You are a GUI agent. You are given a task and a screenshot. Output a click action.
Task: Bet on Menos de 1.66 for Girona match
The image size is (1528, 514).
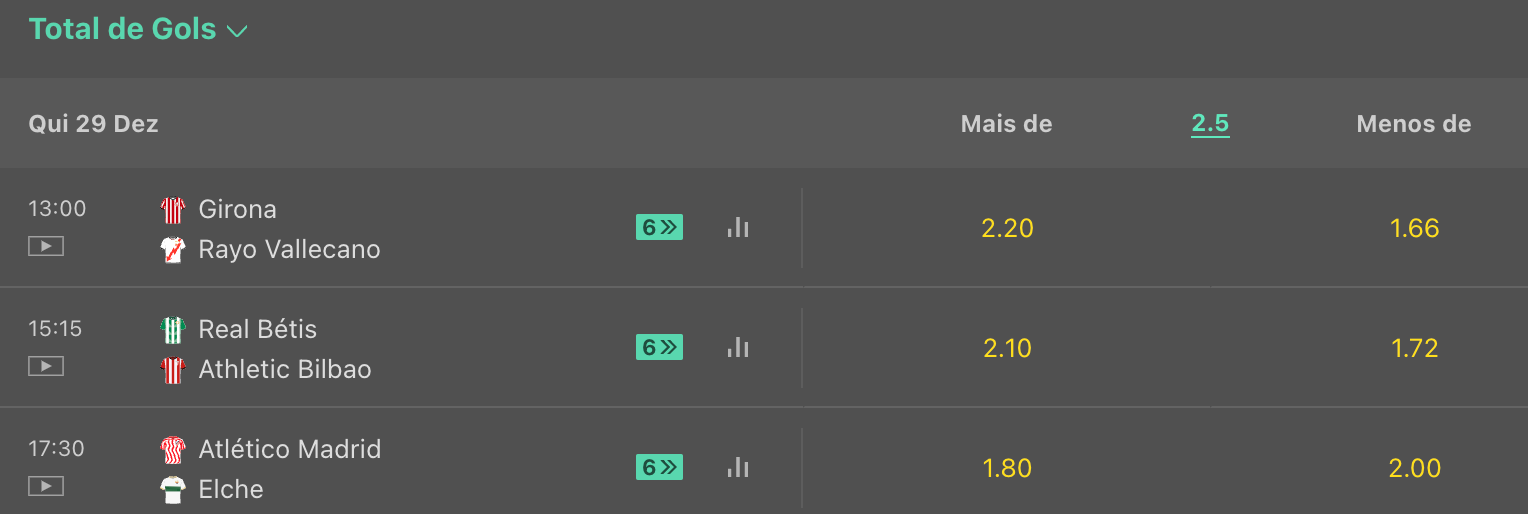1415,228
